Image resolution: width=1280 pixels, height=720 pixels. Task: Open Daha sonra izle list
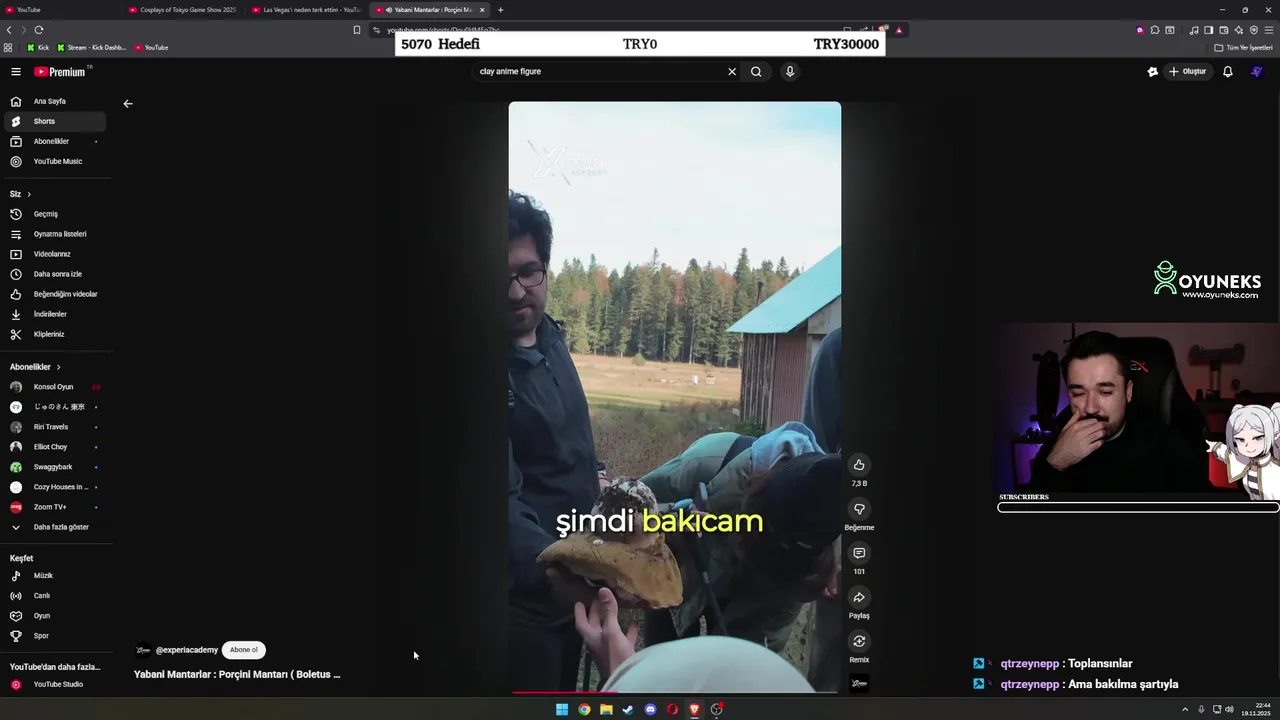tap(55, 274)
